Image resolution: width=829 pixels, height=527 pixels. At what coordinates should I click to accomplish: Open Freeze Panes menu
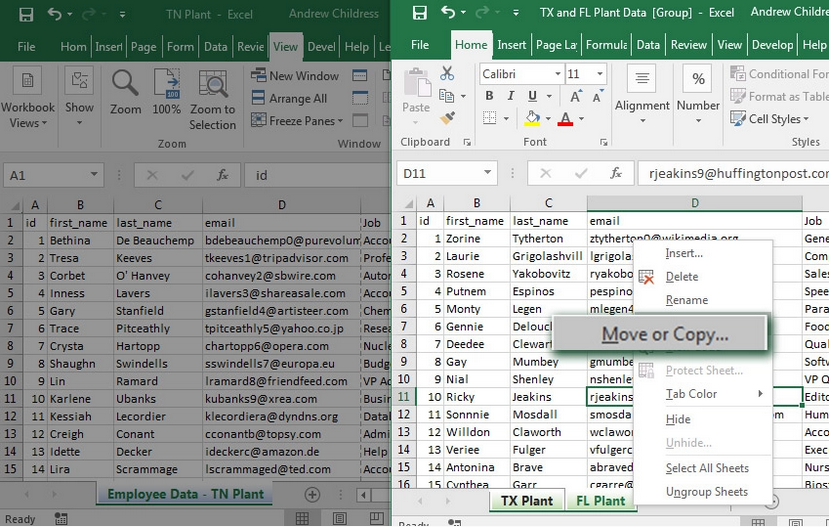[297, 121]
